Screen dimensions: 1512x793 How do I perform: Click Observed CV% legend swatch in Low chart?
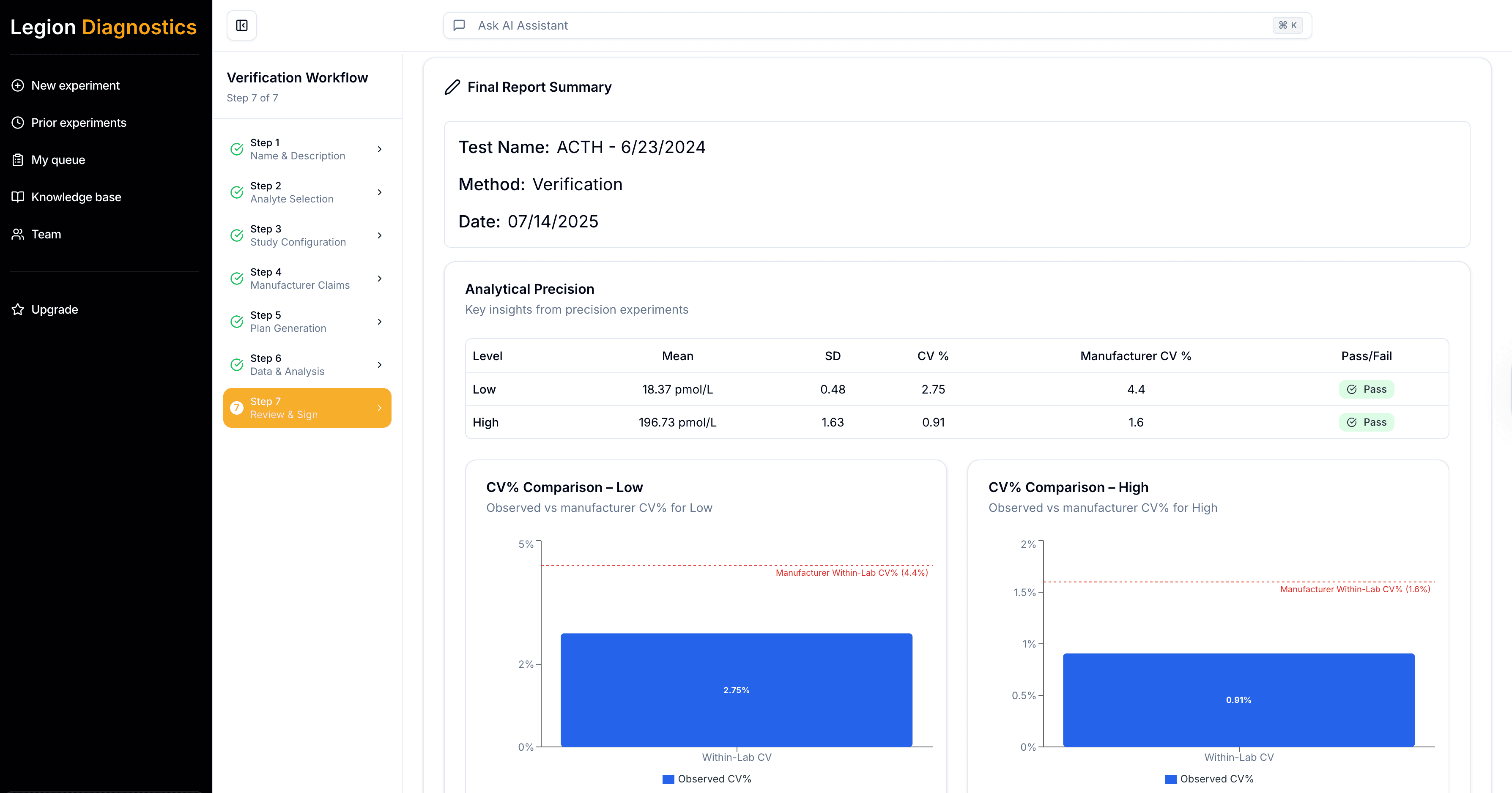tap(668, 779)
